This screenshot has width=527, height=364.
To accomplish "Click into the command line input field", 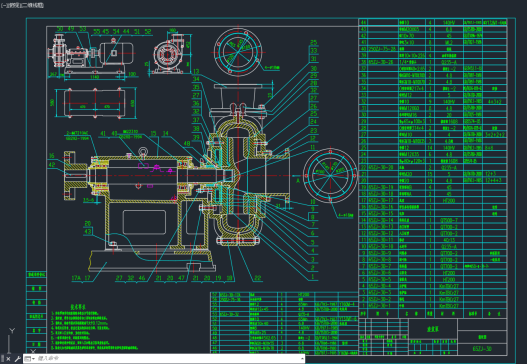I will pos(168,359).
